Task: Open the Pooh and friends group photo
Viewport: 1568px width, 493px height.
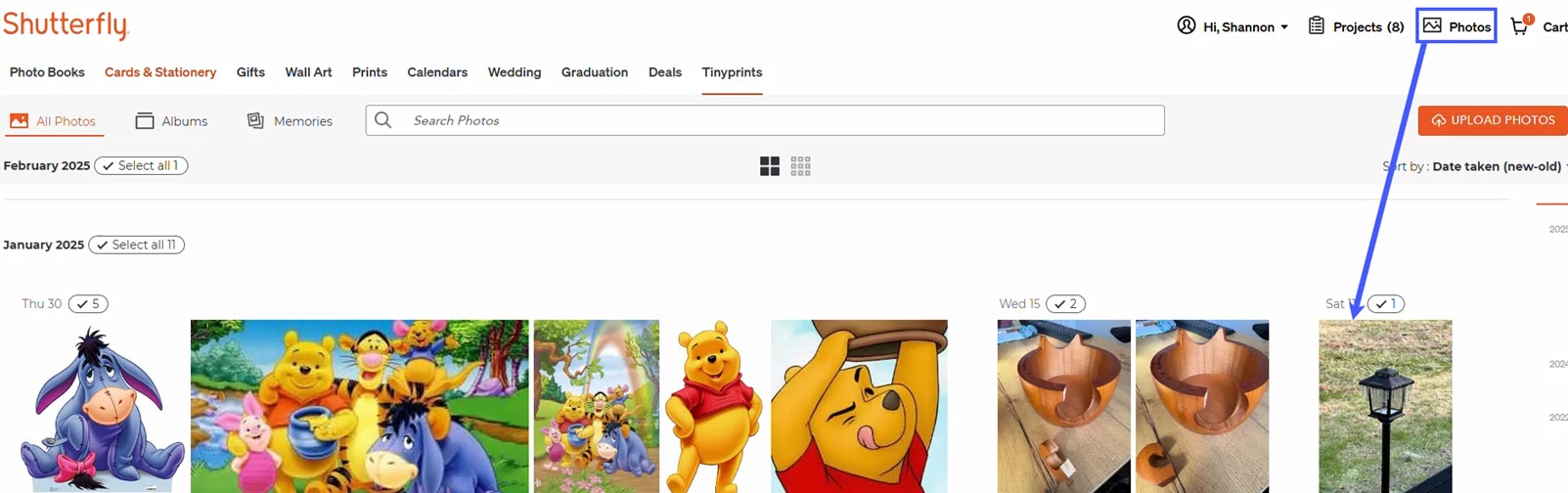Action: point(360,407)
